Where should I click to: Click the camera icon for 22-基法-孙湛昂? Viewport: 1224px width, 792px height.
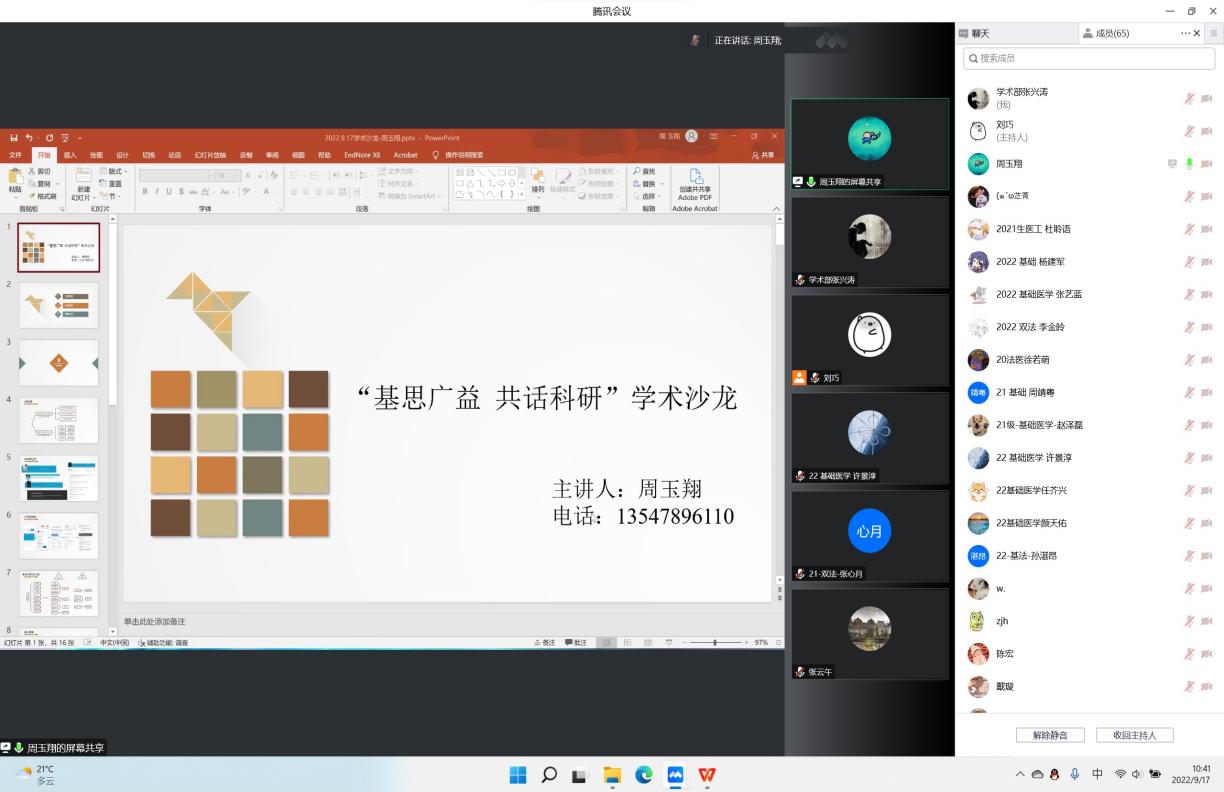1206,556
